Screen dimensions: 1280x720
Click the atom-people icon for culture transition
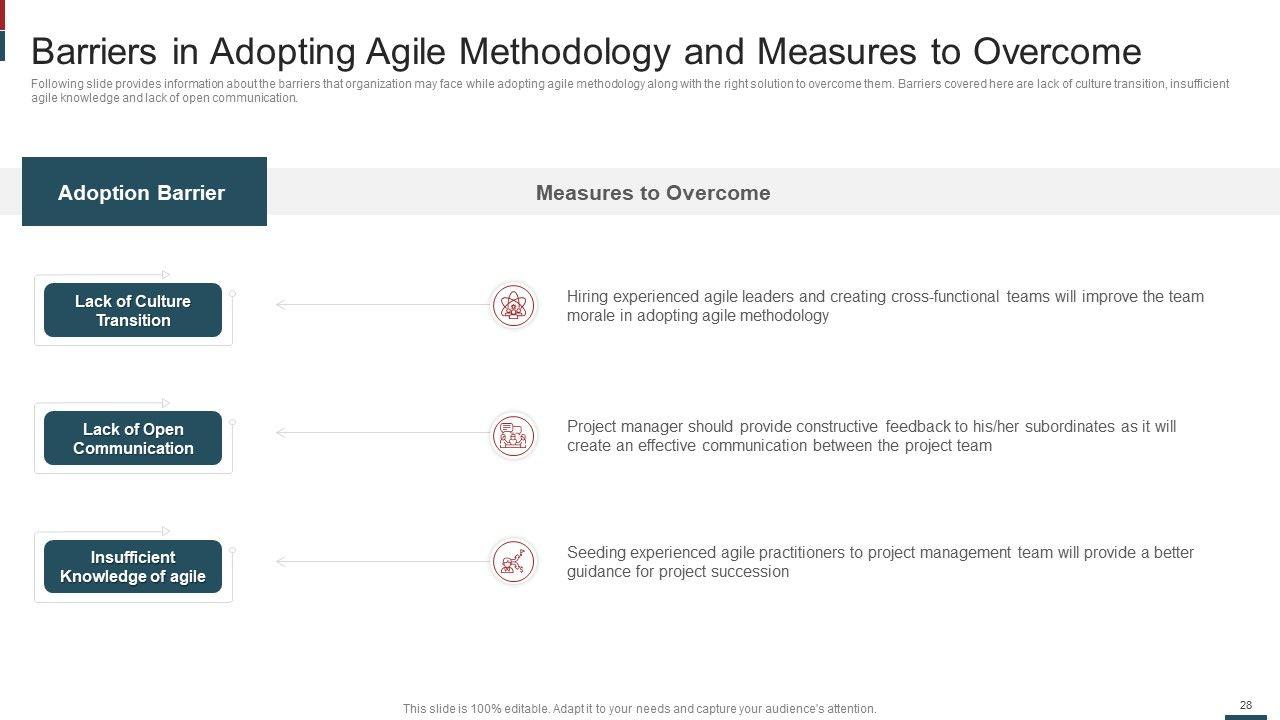(513, 305)
